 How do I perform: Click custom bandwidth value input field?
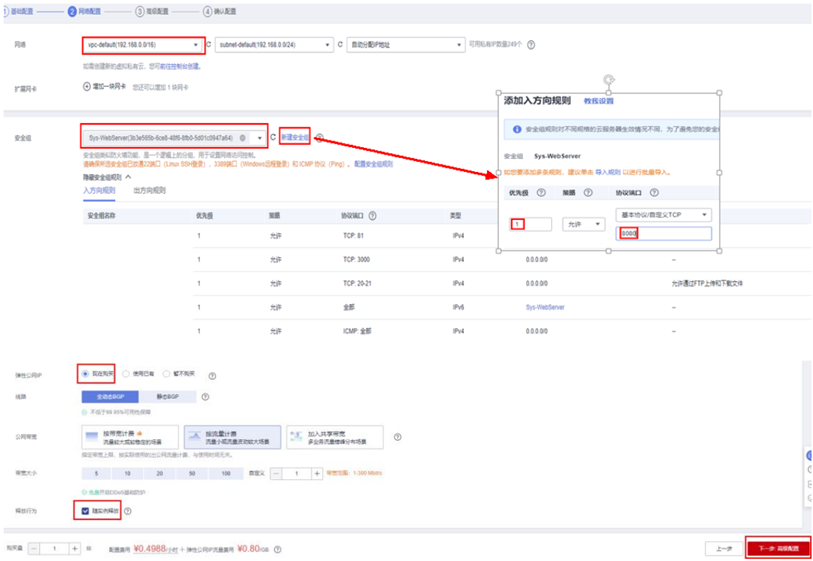pos(297,473)
